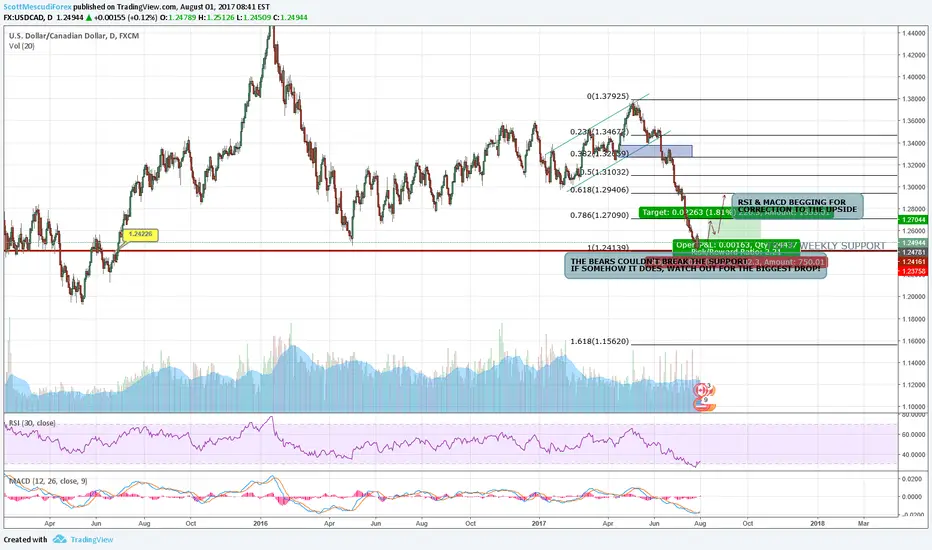Follow the TradingView link beside Created with
Image resolution: width=932 pixels, height=550 pixels.
(92, 539)
